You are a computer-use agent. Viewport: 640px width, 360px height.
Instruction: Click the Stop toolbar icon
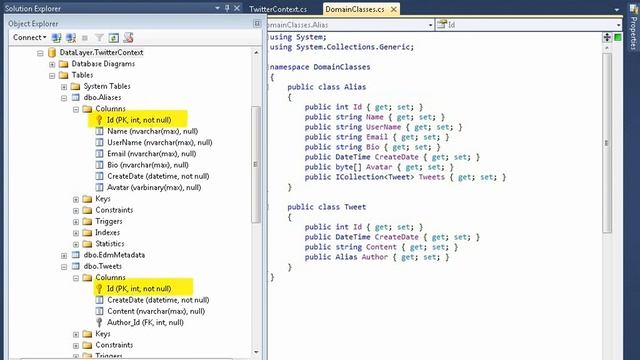click(x=85, y=38)
